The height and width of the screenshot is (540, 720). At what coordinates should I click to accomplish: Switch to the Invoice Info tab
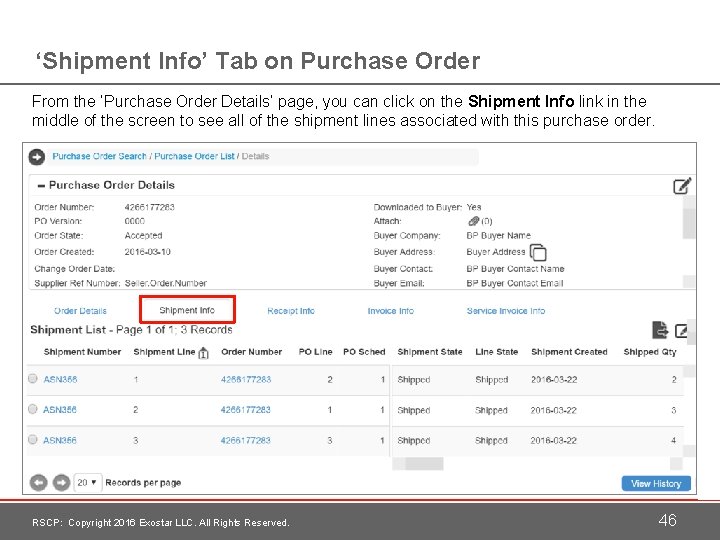390,311
